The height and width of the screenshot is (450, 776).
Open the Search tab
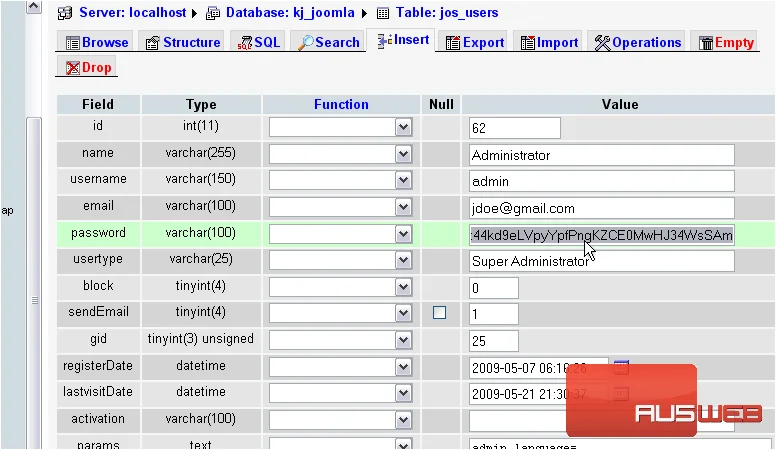[x=328, y=43]
